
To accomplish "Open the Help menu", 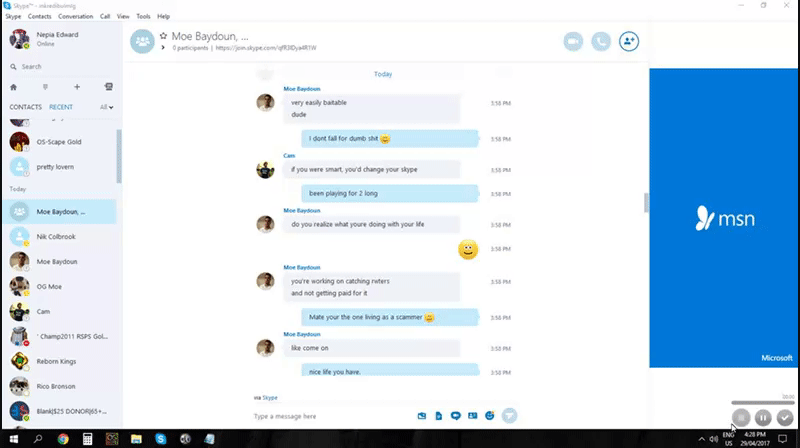I will pyautogui.click(x=163, y=16).
